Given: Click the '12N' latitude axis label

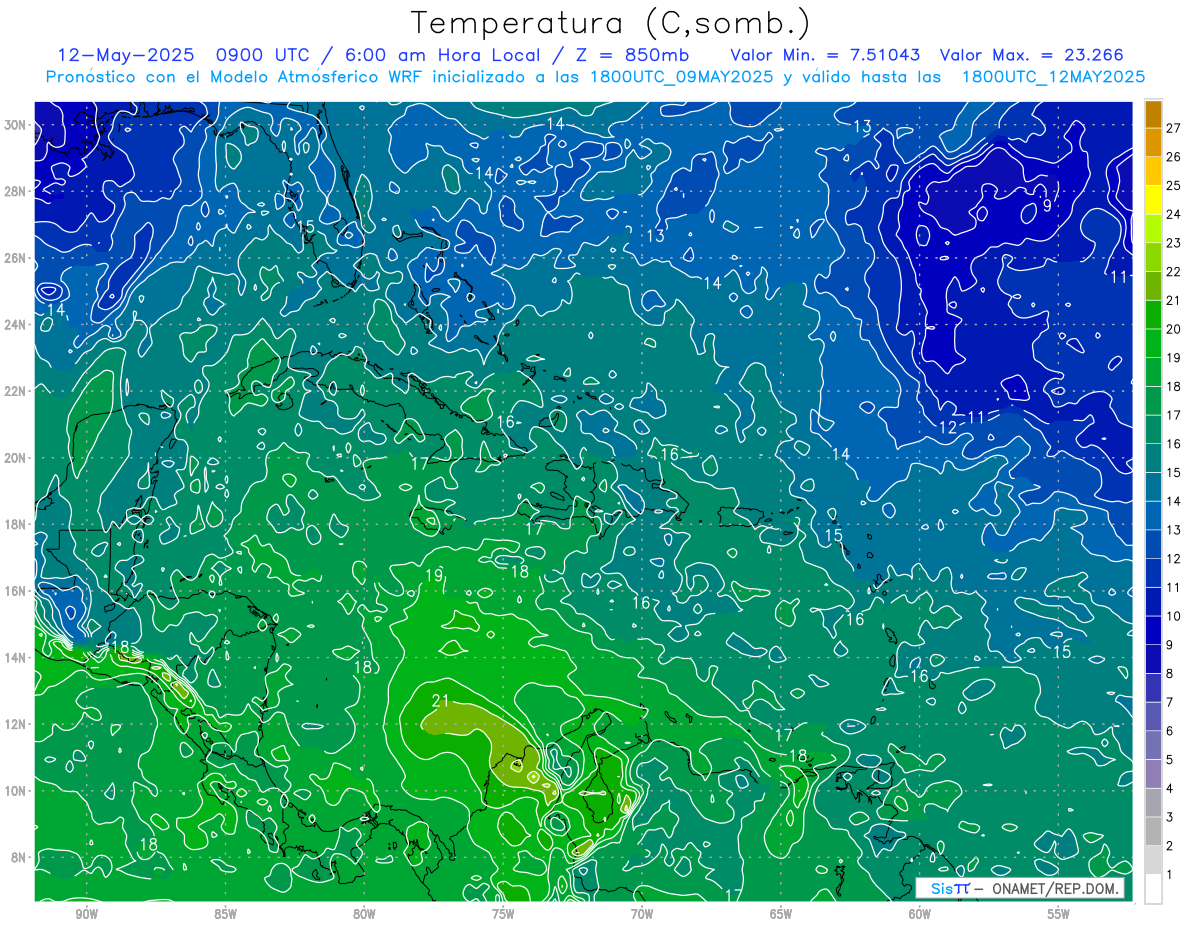Looking at the screenshot, I should coord(15,724).
